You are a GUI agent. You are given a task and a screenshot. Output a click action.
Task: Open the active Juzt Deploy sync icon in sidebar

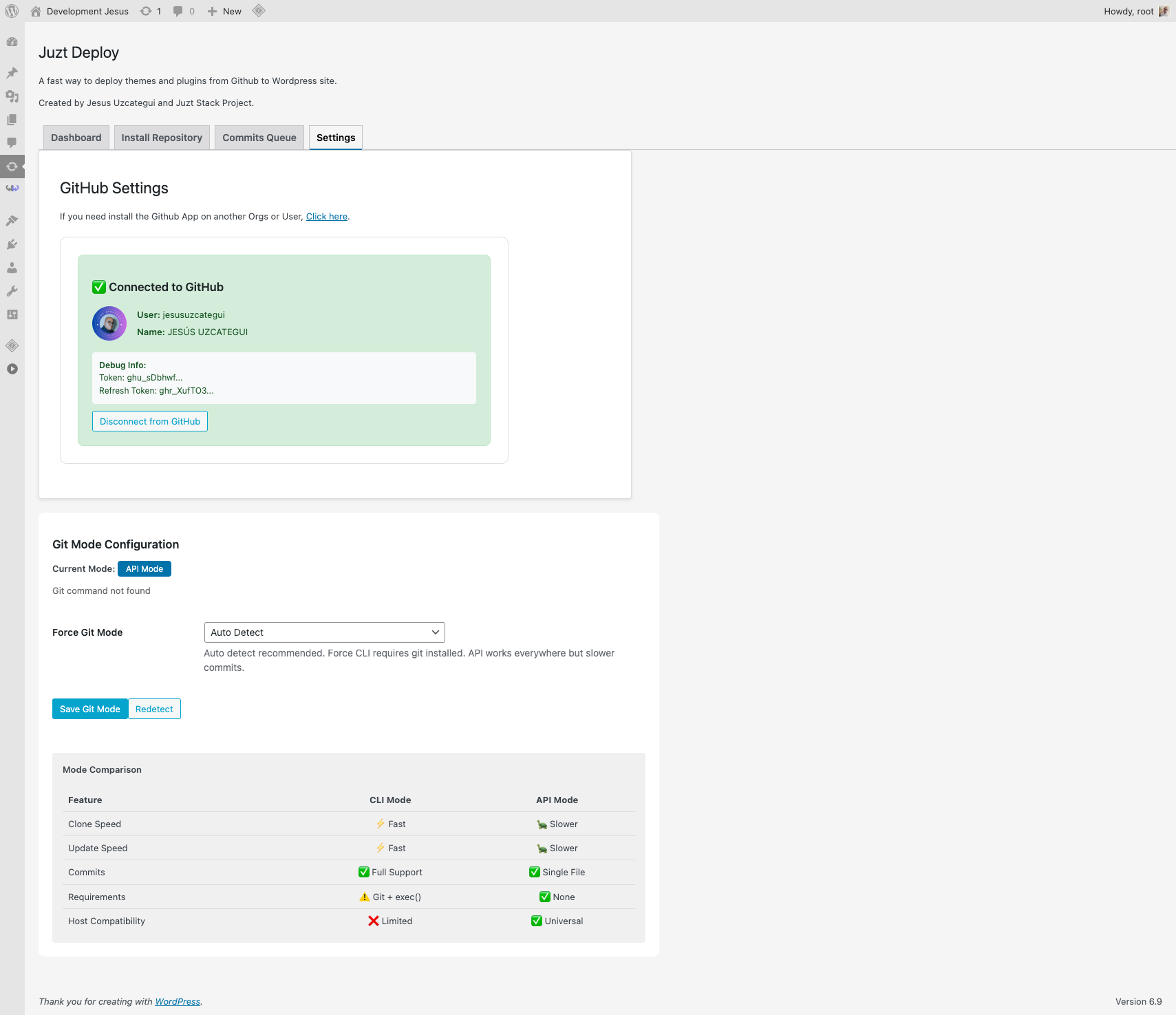click(12, 167)
